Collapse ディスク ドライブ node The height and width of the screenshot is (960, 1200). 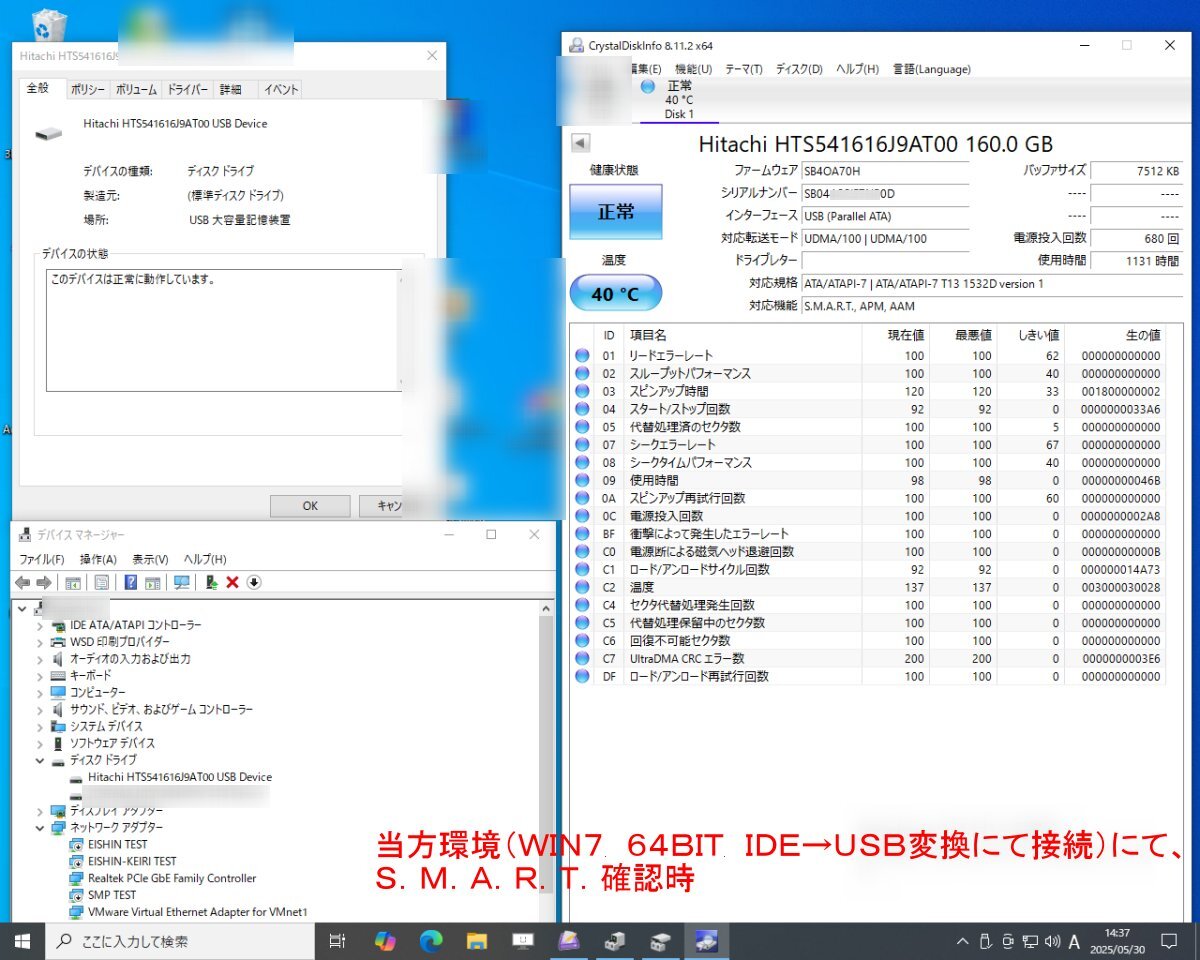[40, 760]
